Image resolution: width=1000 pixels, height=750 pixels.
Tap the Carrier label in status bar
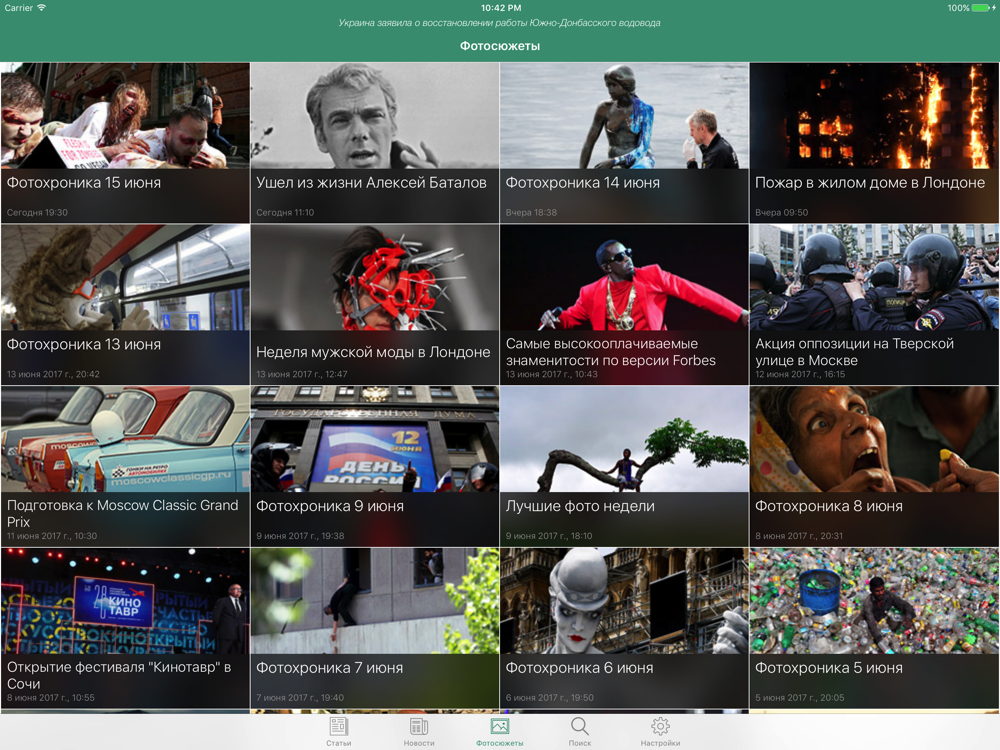pos(18,8)
